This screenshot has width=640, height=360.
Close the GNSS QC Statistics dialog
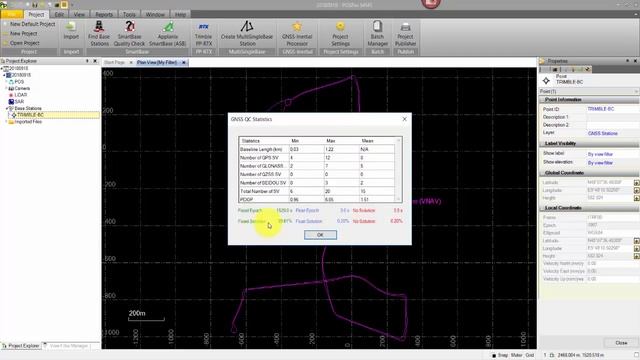click(x=404, y=119)
